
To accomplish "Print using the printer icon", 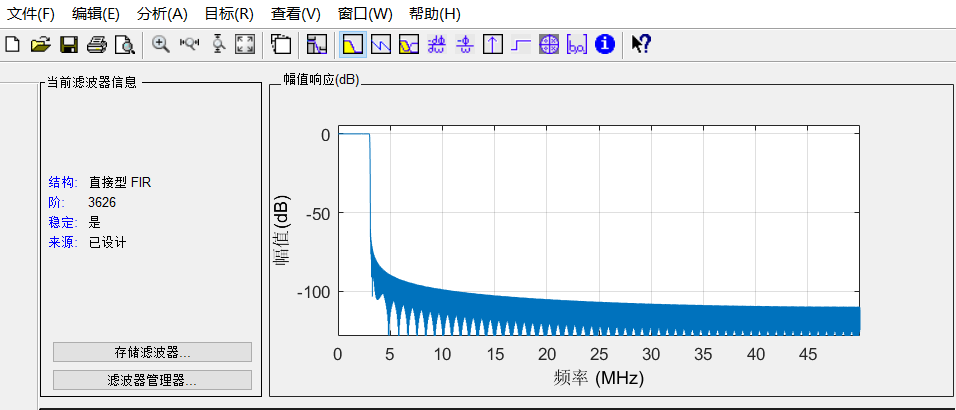I will [96, 44].
